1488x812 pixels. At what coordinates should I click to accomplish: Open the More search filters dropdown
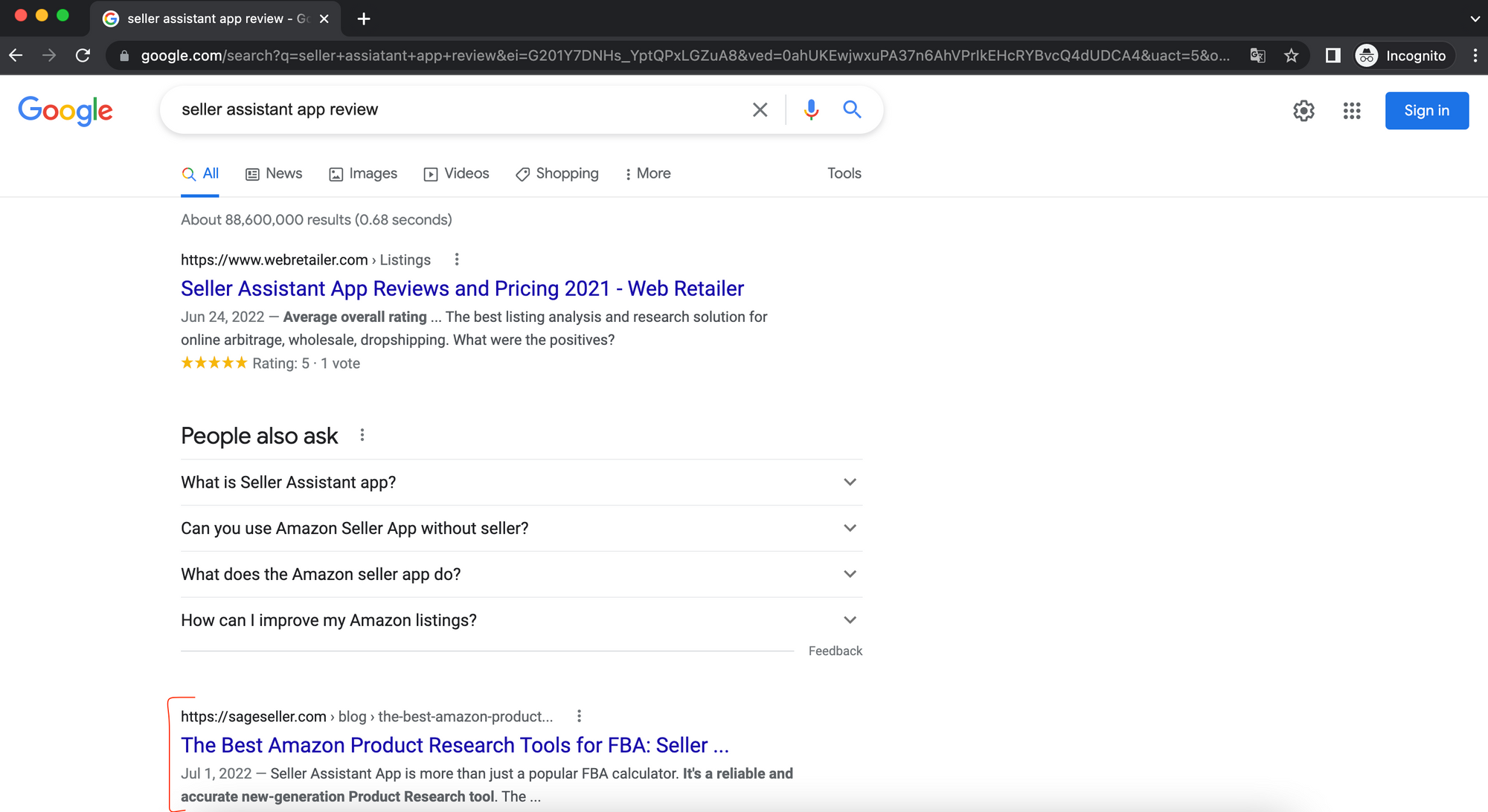pos(647,173)
